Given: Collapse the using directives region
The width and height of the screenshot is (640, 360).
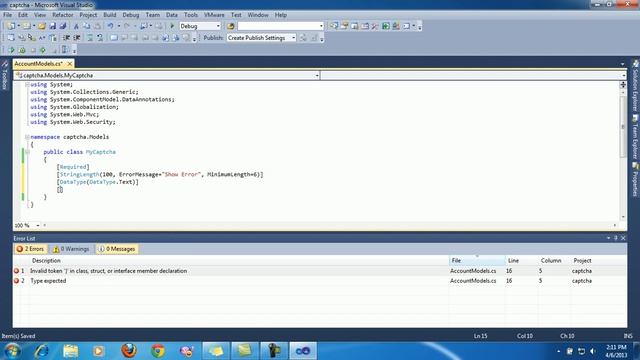Looking at the screenshot, I should [27, 84].
